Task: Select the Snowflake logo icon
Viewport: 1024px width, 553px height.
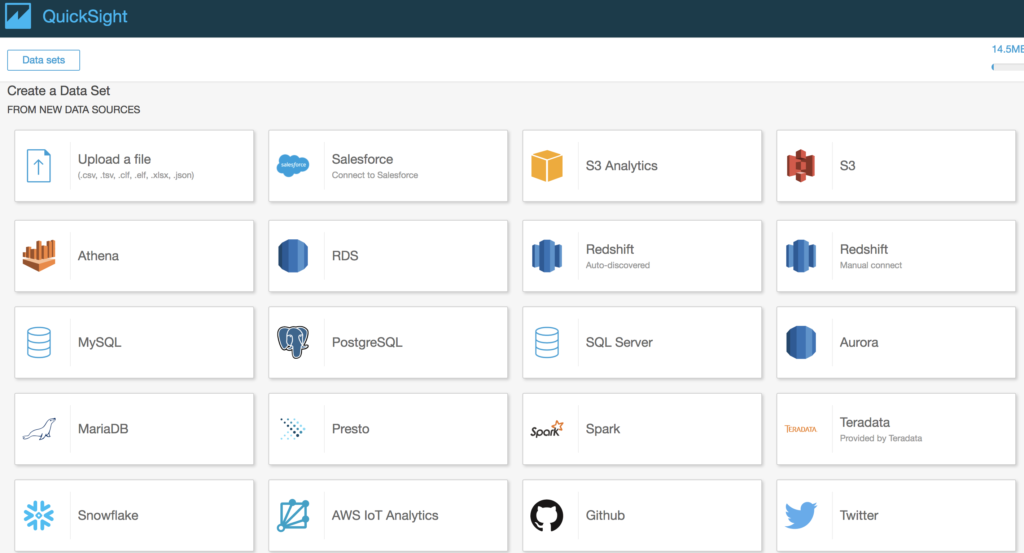Action: 39,515
